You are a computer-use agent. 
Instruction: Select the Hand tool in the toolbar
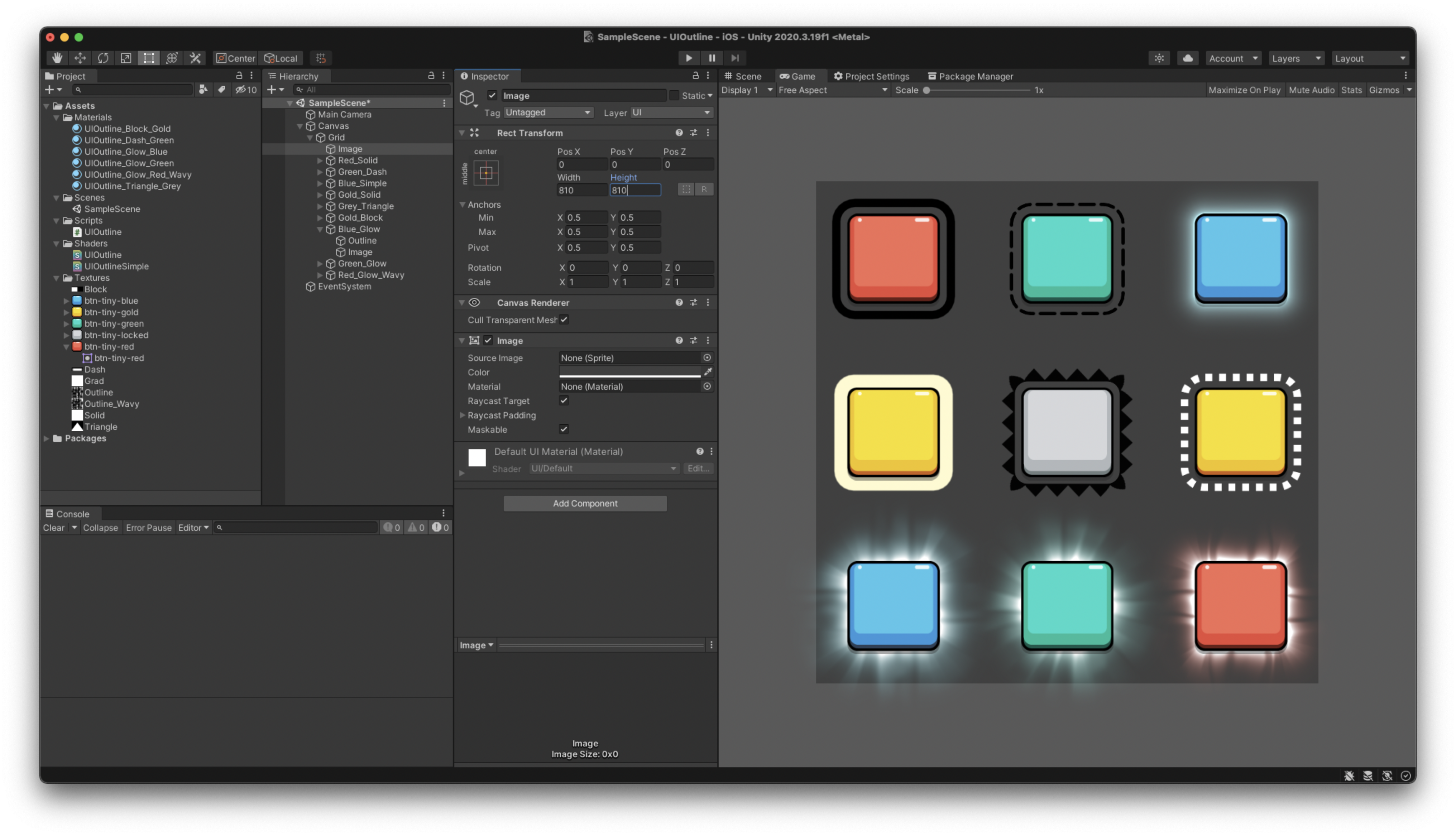[x=56, y=57]
